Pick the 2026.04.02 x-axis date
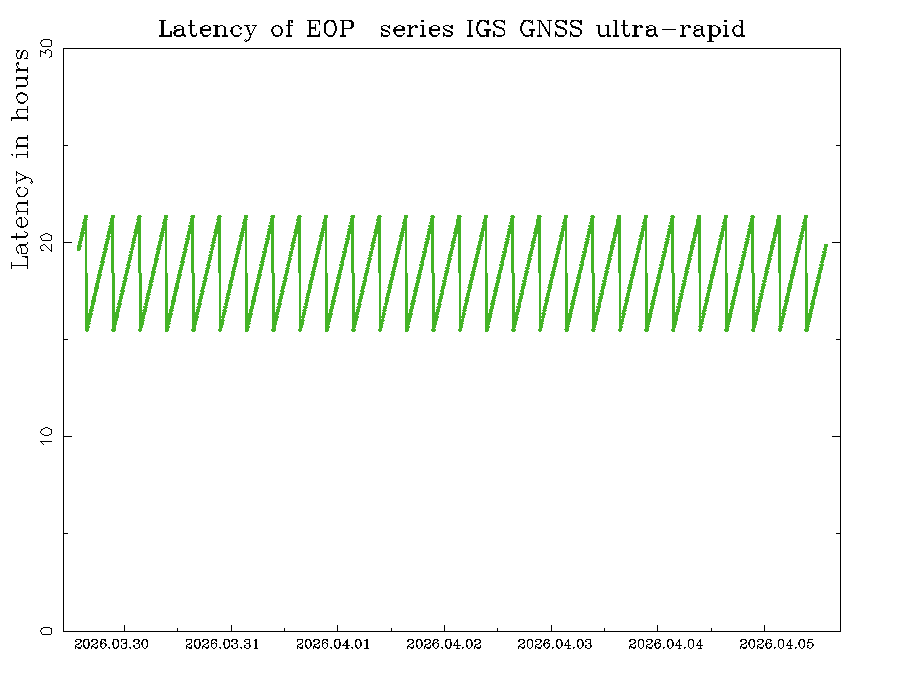 (x=444, y=645)
